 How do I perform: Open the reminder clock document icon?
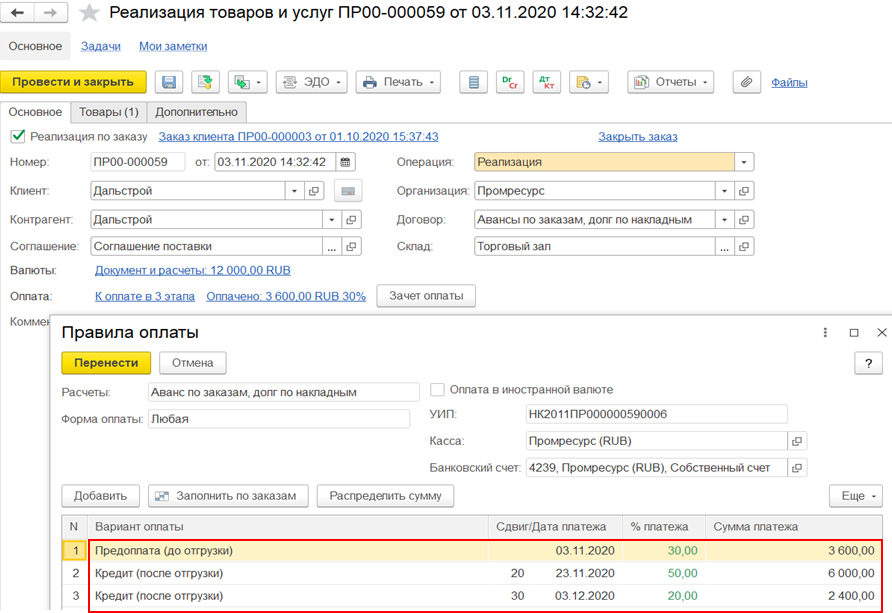[x=589, y=82]
